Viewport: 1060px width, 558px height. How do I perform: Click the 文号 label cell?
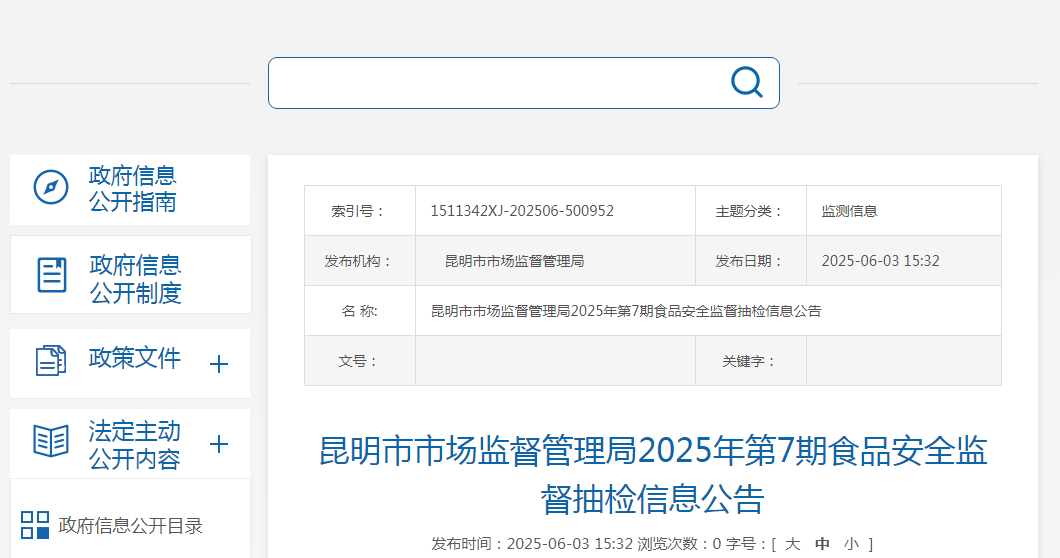click(x=360, y=361)
